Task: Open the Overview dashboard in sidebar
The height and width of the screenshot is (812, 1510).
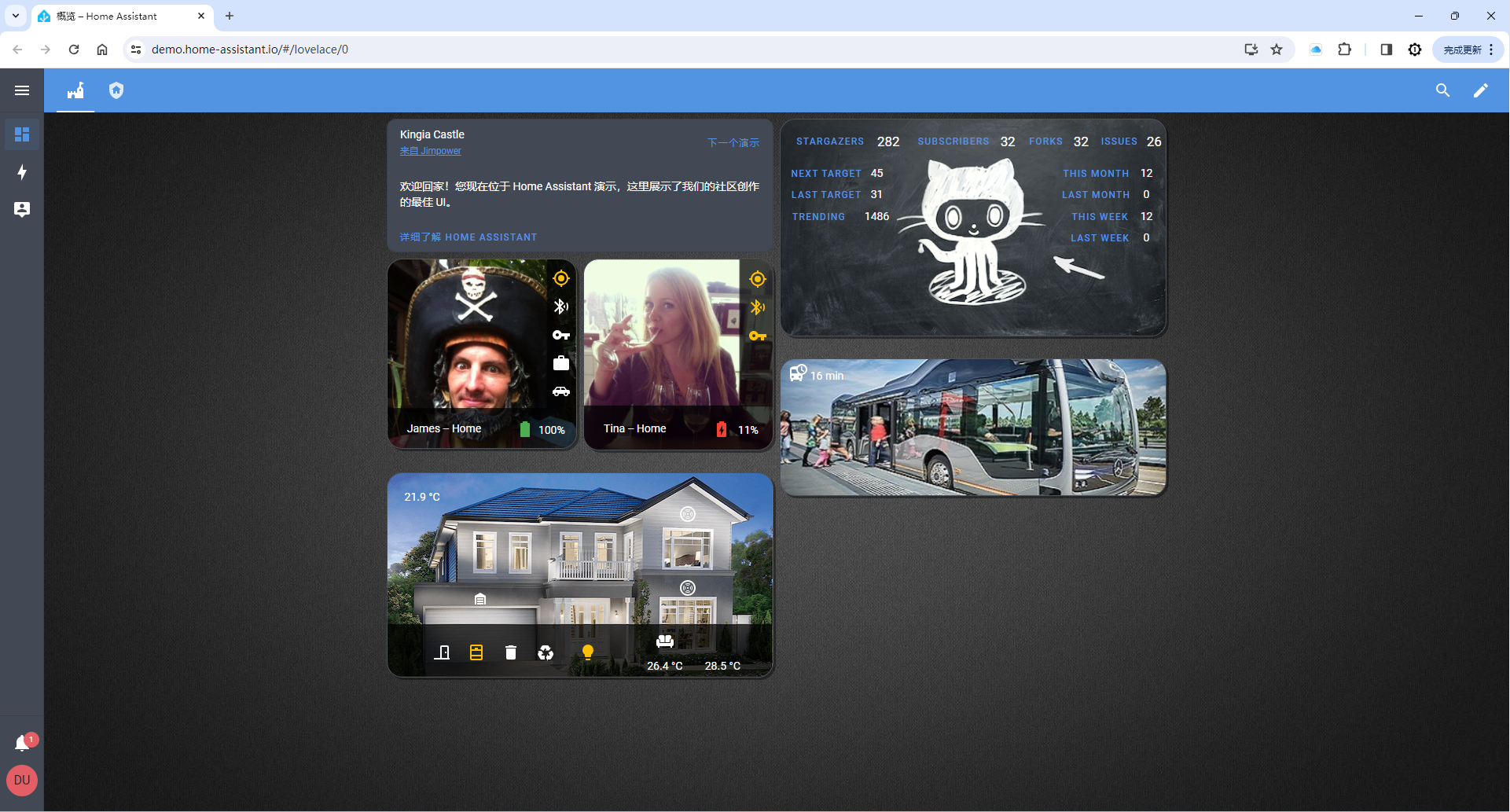Action: (22, 134)
